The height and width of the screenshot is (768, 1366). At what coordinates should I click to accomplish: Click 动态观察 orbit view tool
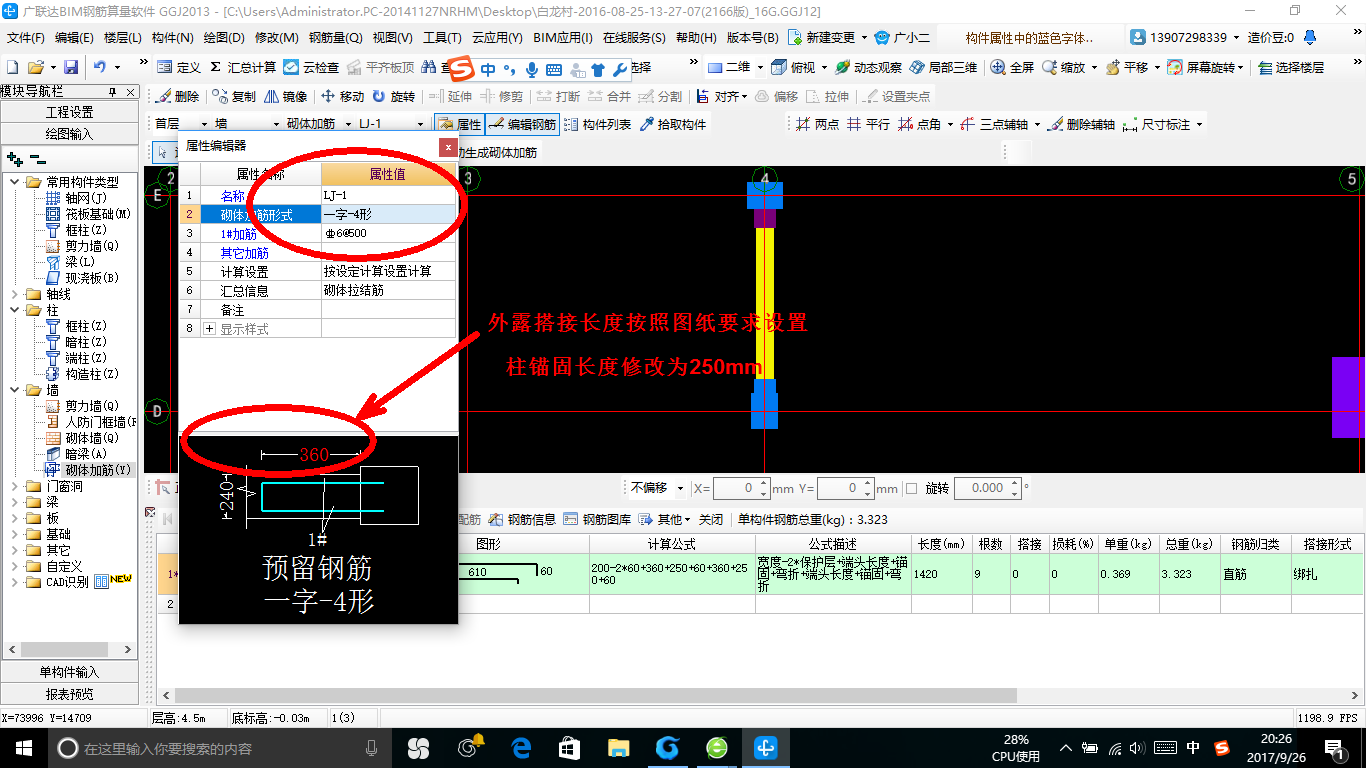pos(869,67)
